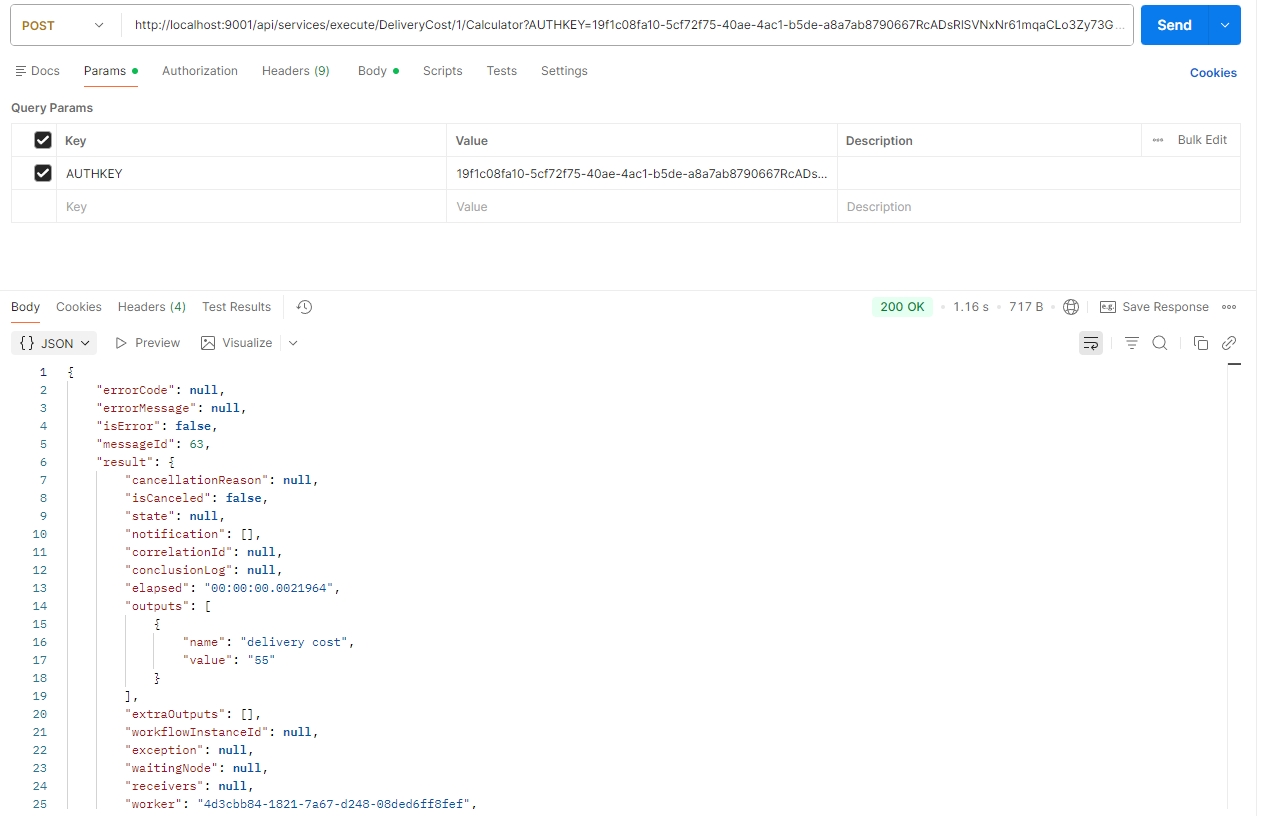Viewport: 1270px width, 816px height.
Task: Open response more options ellipsis
Action: tap(1229, 307)
